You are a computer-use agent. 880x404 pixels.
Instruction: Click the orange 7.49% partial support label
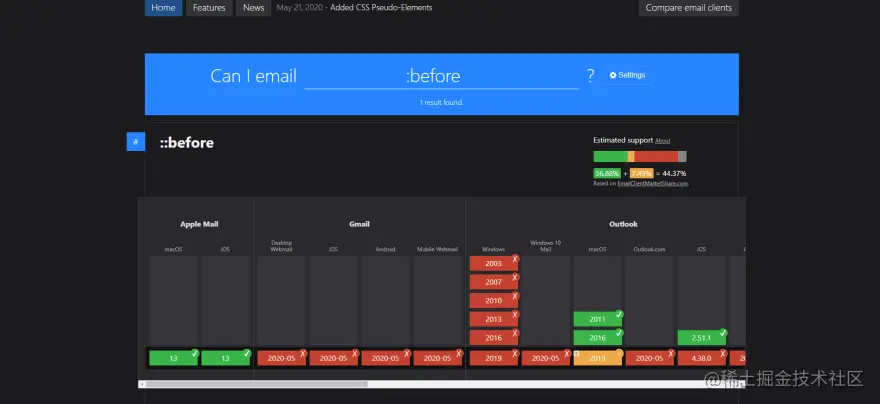(x=641, y=173)
